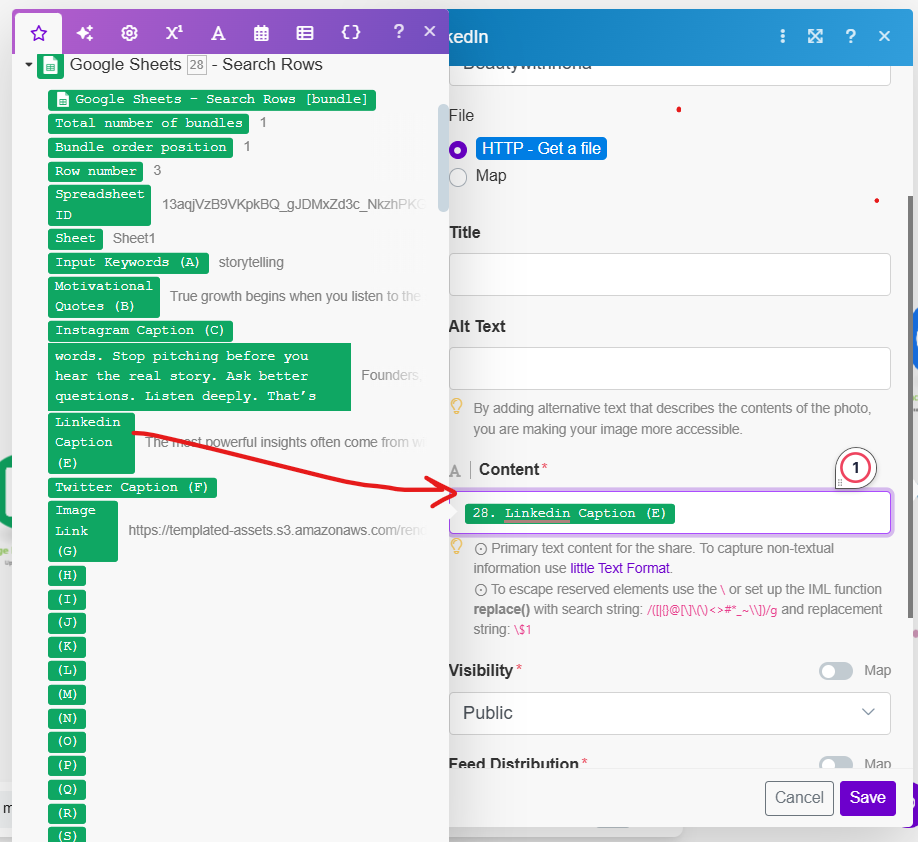
Task: Click the mapping panel vertical scrollbar
Action: (x=443, y=158)
